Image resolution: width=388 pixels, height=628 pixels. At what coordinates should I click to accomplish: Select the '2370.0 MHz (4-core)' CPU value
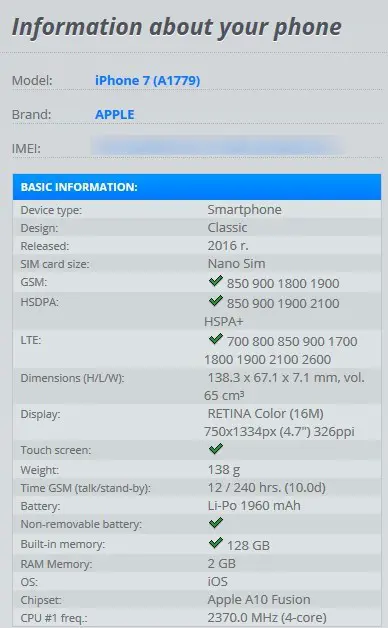click(x=267, y=618)
